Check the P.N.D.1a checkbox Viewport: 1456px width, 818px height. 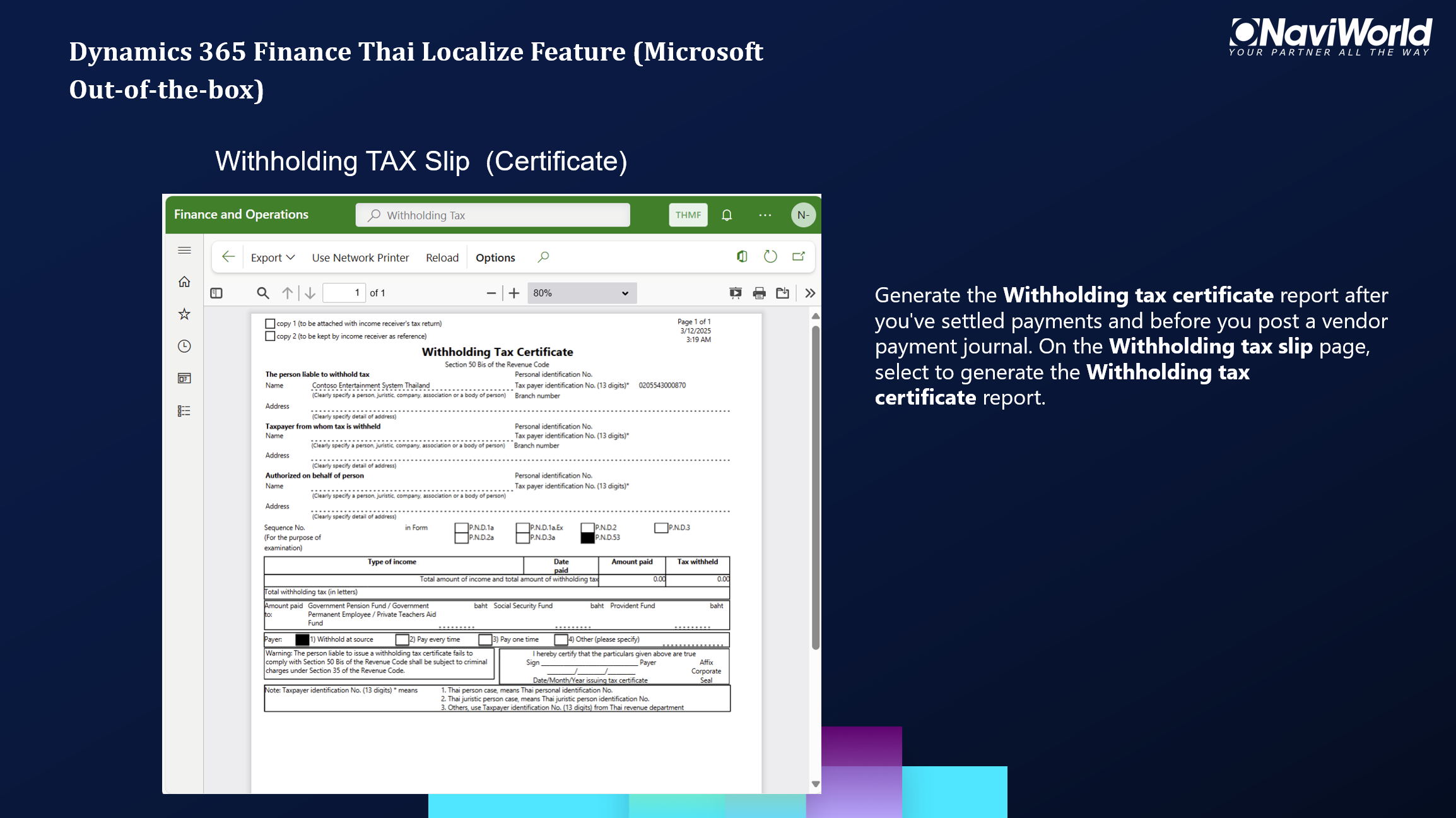click(461, 528)
